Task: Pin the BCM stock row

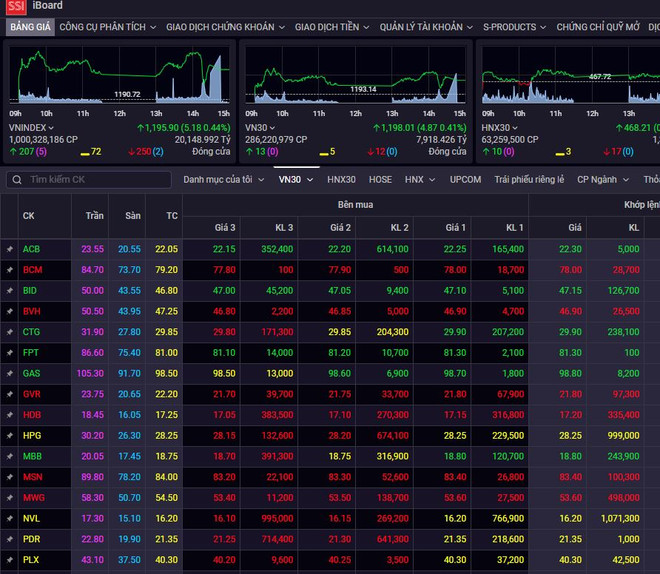Action: pos(9,270)
